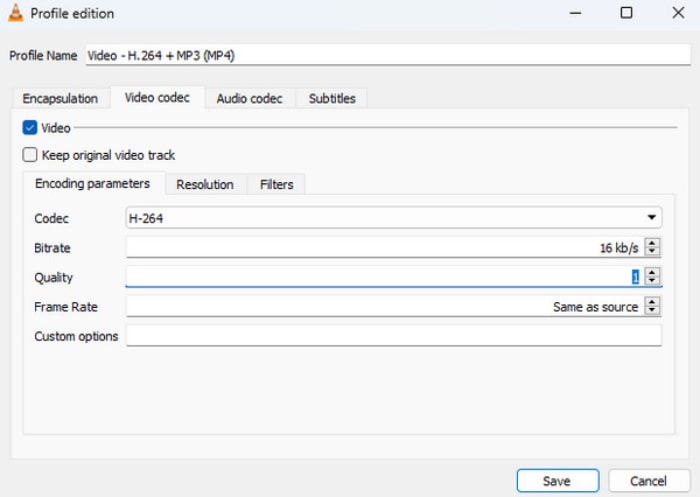Click the Frame Rate field
The height and width of the screenshot is (497, 700).
(x=385, y=306)
